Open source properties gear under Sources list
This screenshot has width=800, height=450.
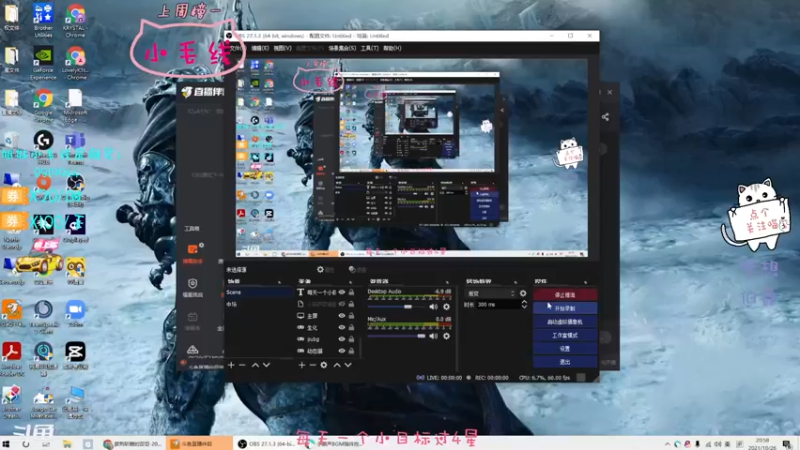323,365
